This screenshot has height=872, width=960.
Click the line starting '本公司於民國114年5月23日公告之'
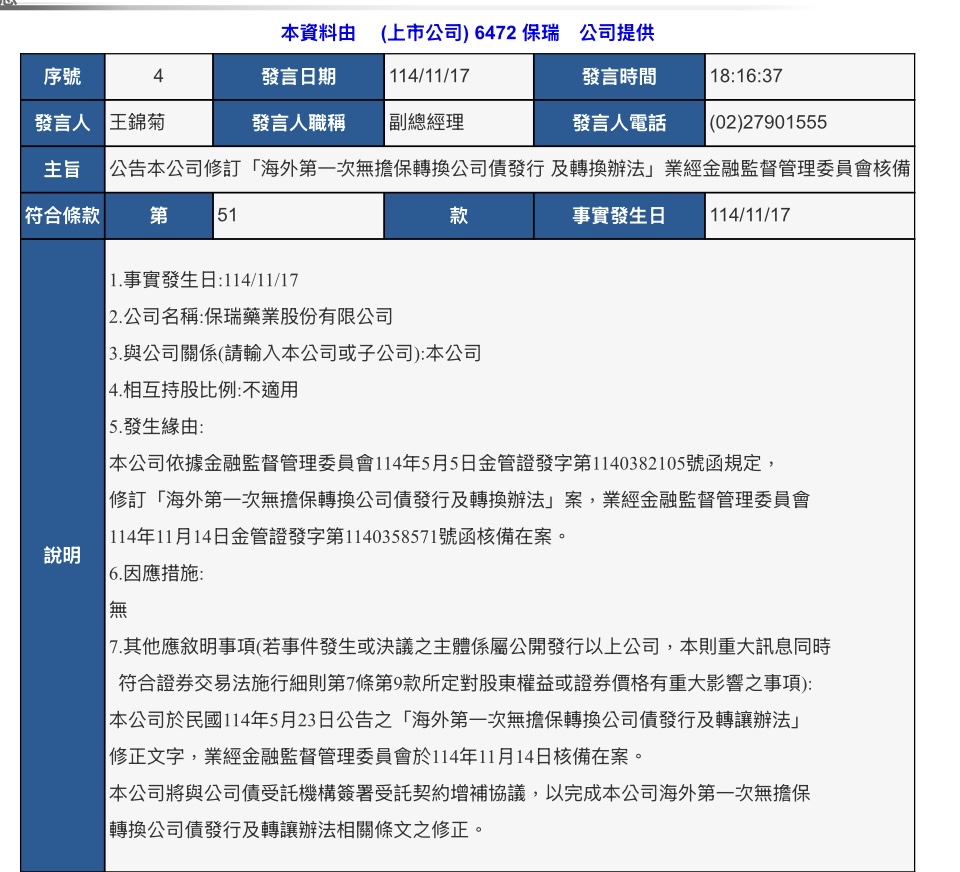(457, 720)
